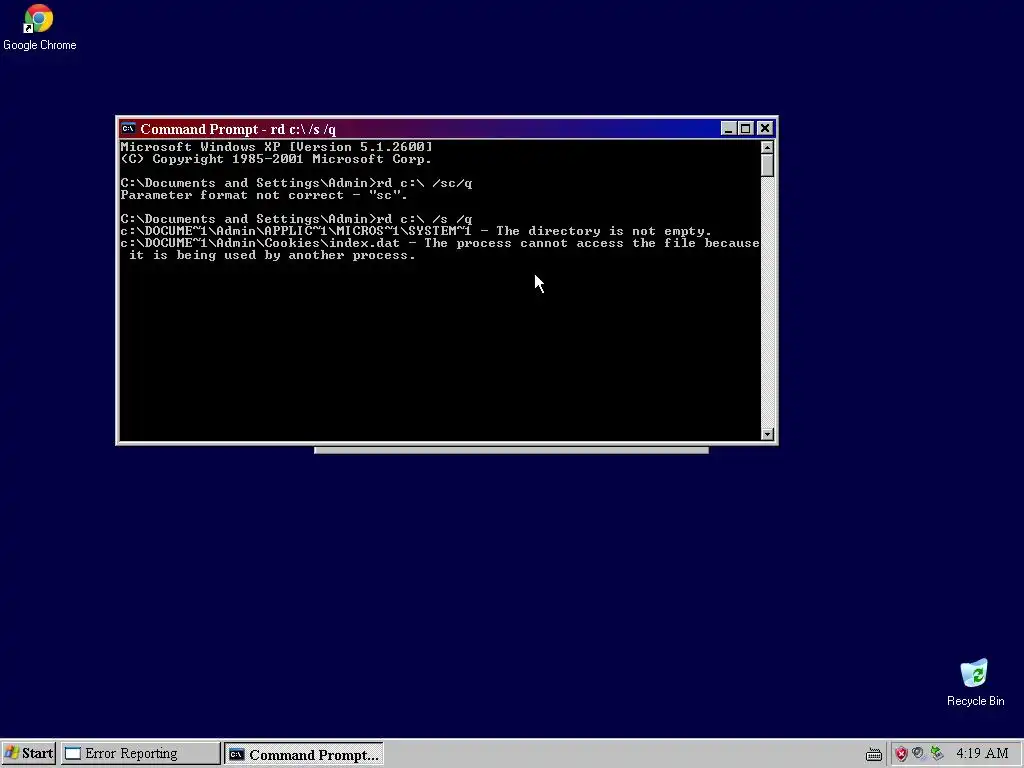Click the 'rd c:\ /s /q' command line
The width and height of the screenshot is (1024, 768).
296,219
